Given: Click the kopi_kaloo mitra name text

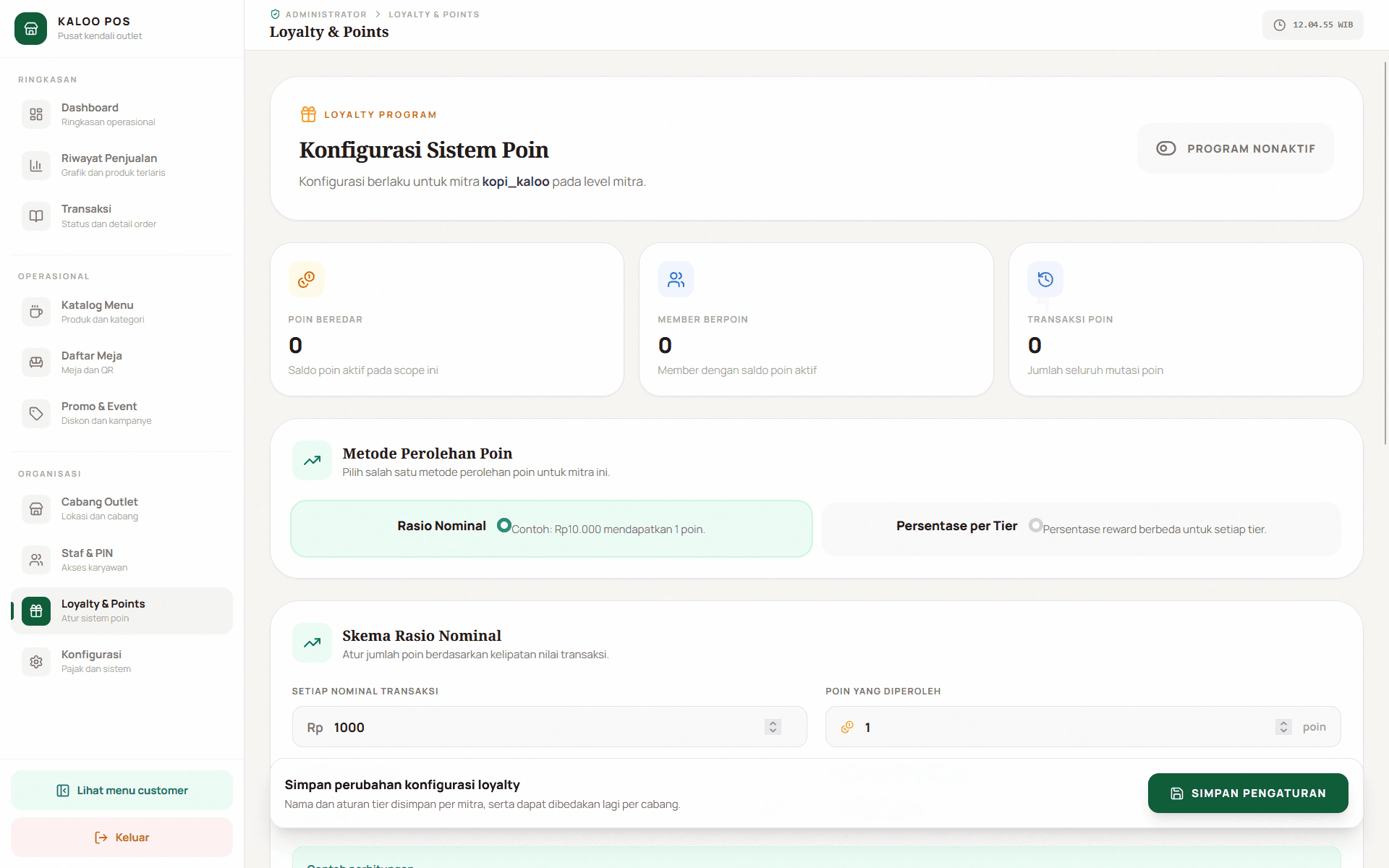Looking at the screenshot, I should (516, 182).
